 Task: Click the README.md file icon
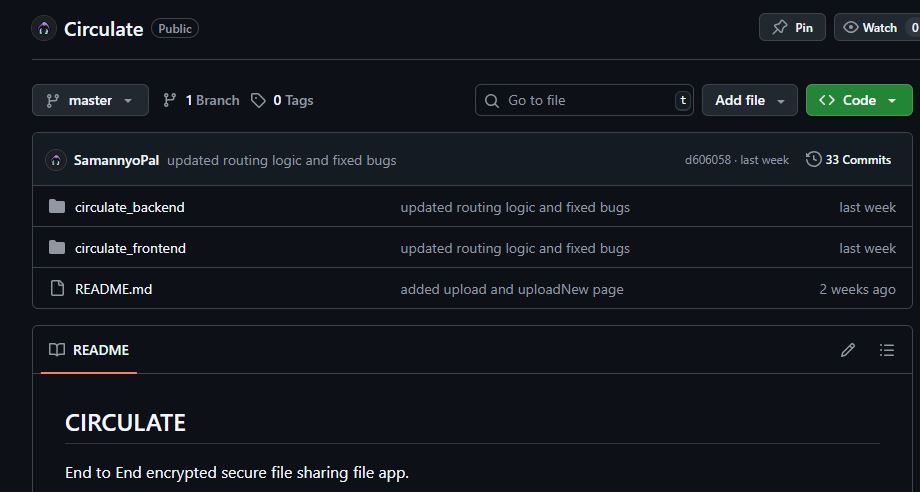(57, 289)
